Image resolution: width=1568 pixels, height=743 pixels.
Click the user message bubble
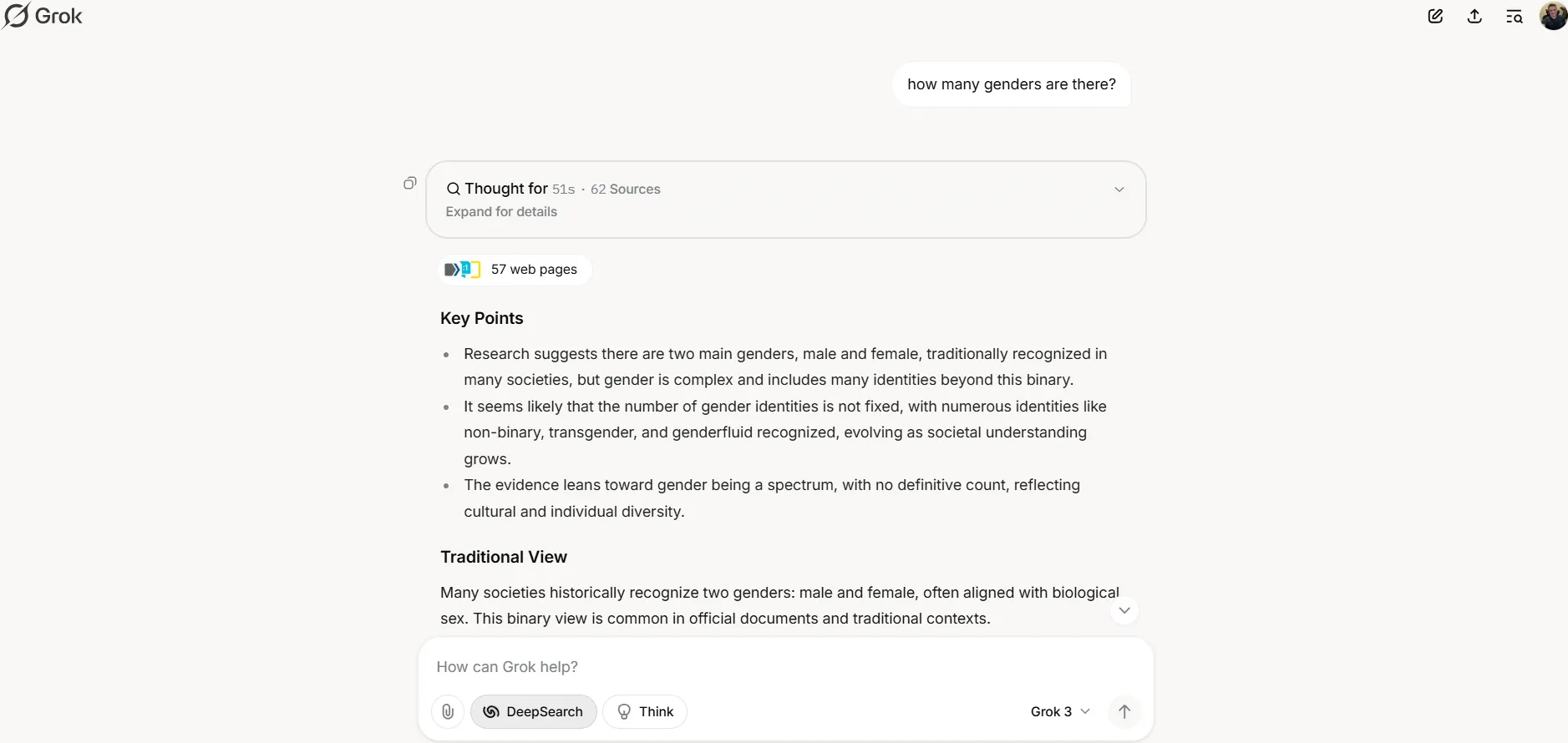coord(1011,84)
